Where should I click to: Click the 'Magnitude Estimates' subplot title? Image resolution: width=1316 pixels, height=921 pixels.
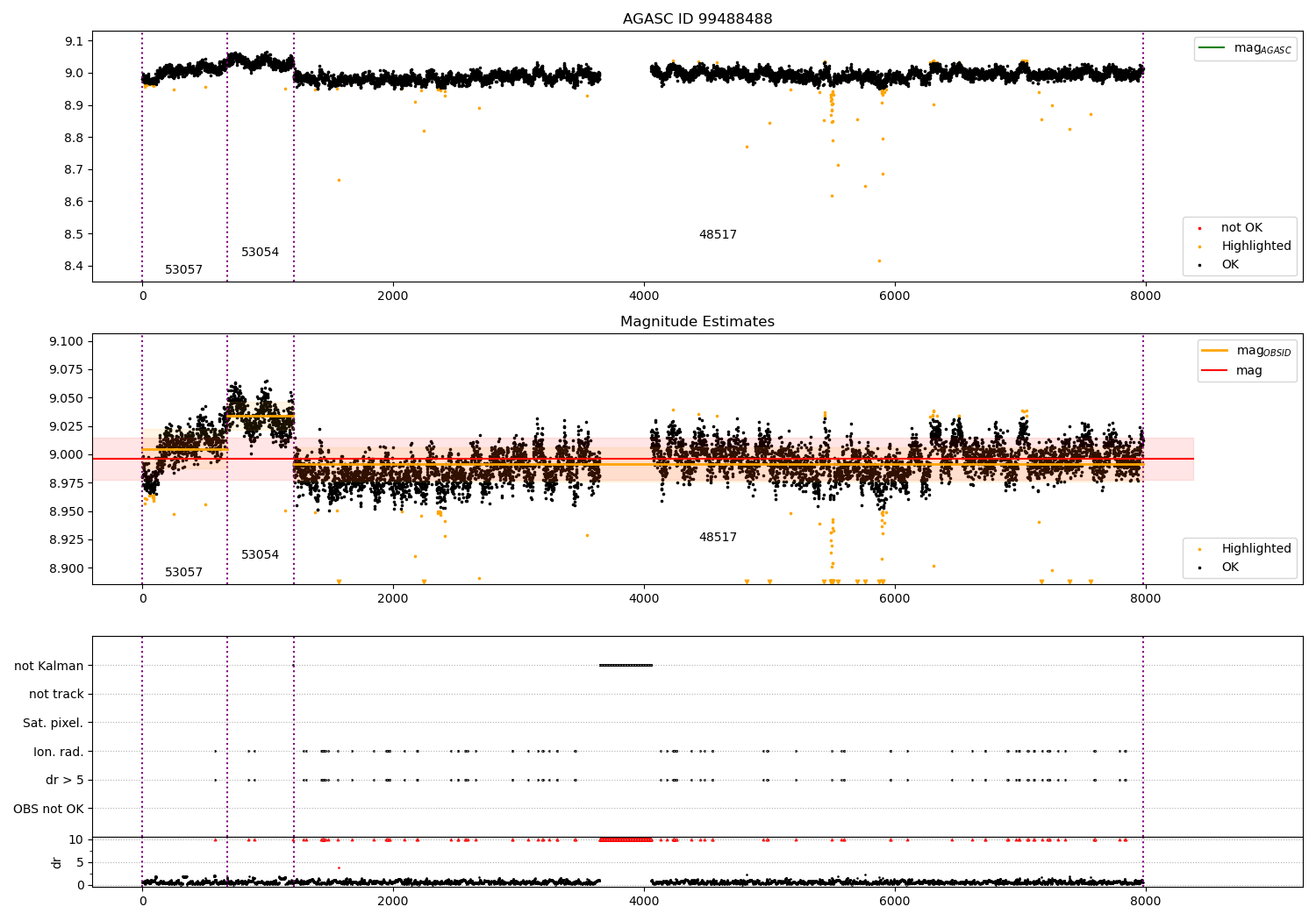click(x=697, y=322)
